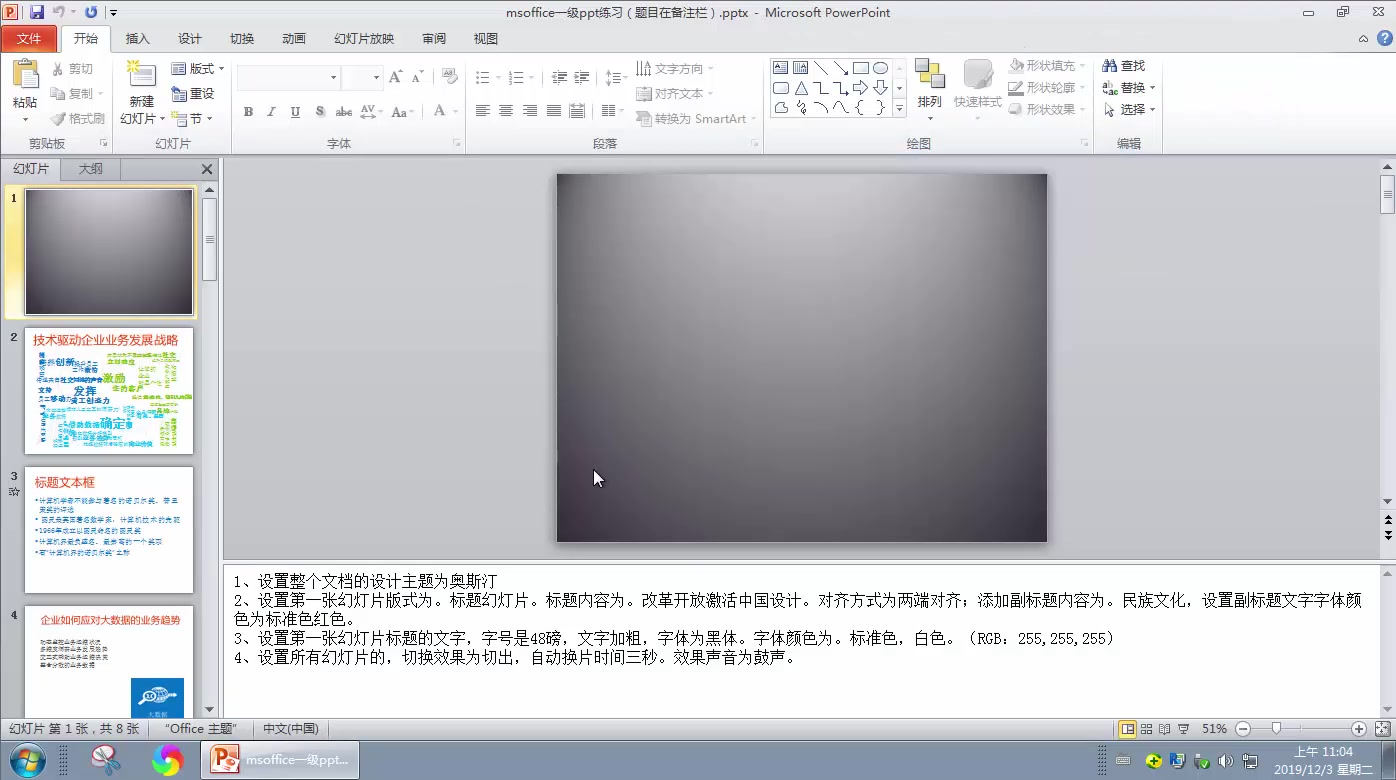Align text right in paragraph group
The image size is (1396, 780).
tap(530, 111)
